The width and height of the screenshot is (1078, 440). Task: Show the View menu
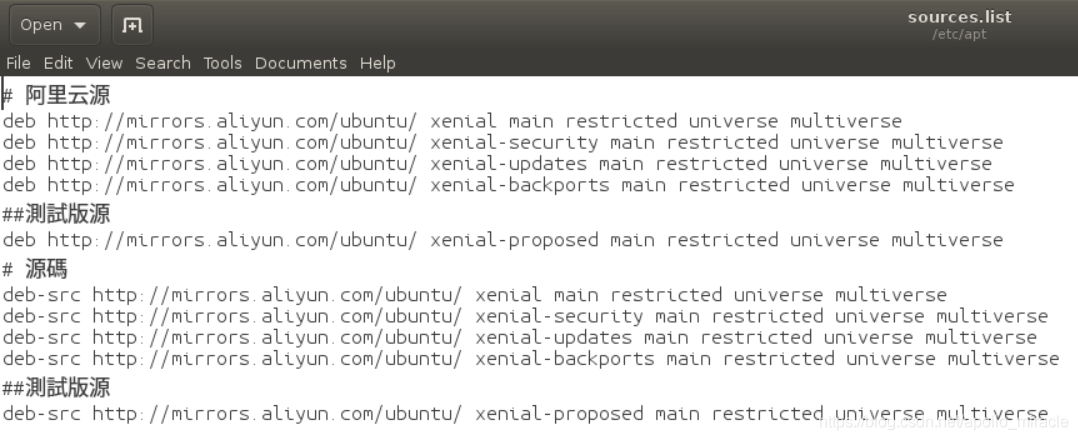(104, 63)
